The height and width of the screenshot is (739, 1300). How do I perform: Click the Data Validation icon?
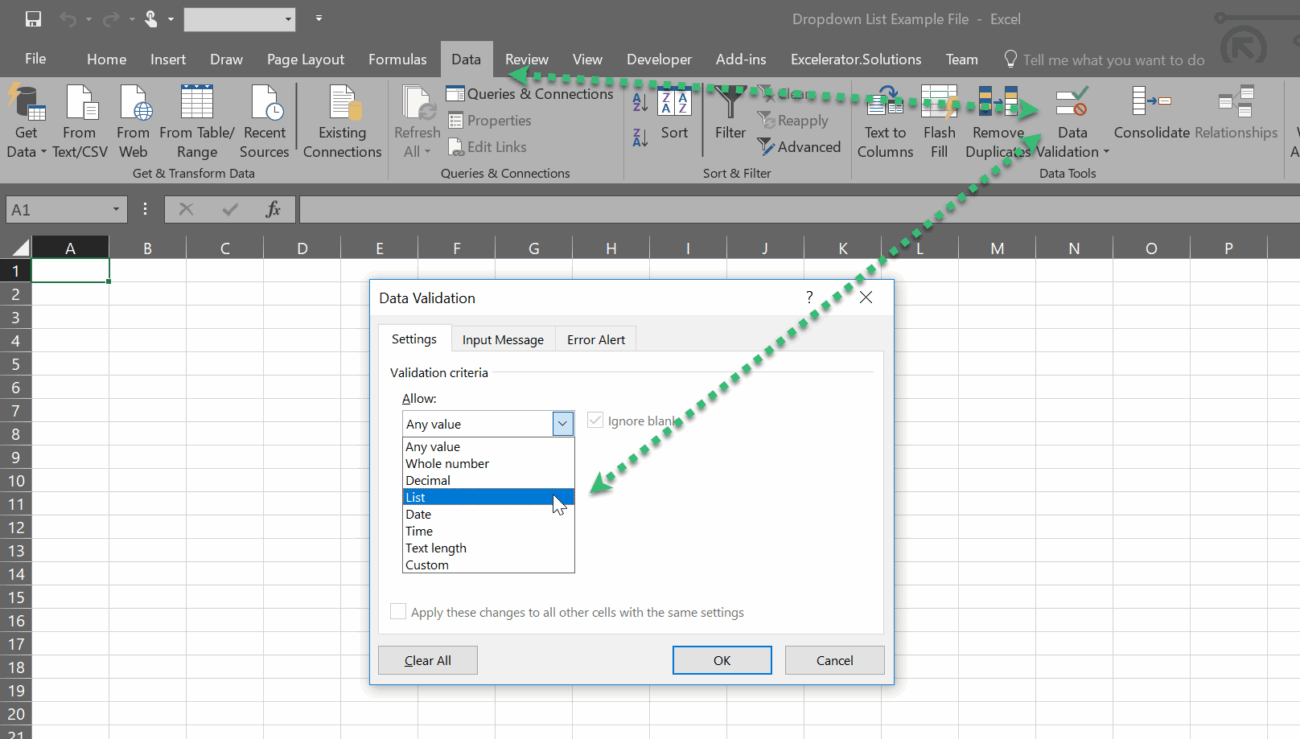coord(1072,103)
